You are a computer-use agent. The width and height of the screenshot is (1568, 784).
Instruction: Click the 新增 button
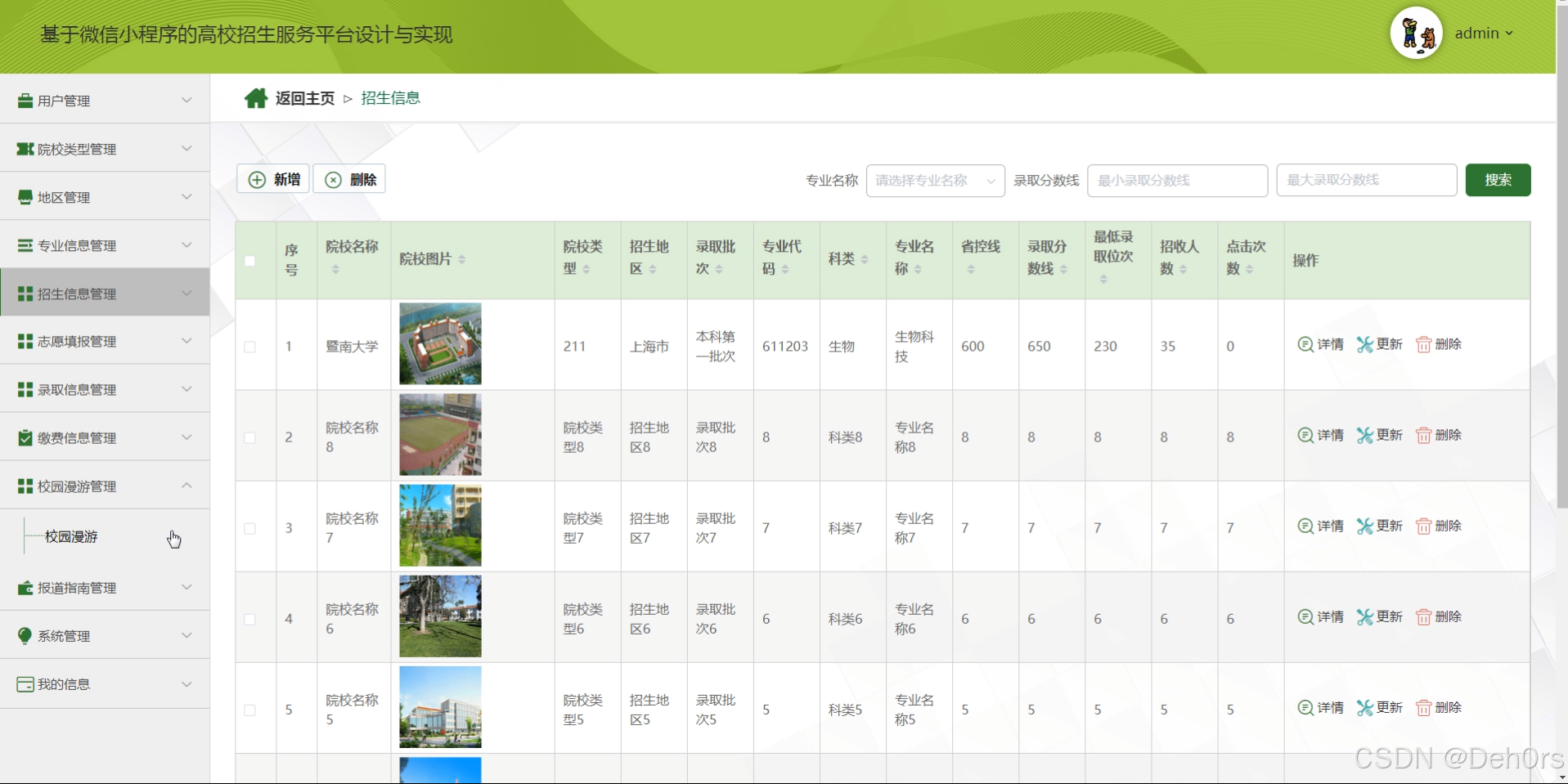coord(273,179)
